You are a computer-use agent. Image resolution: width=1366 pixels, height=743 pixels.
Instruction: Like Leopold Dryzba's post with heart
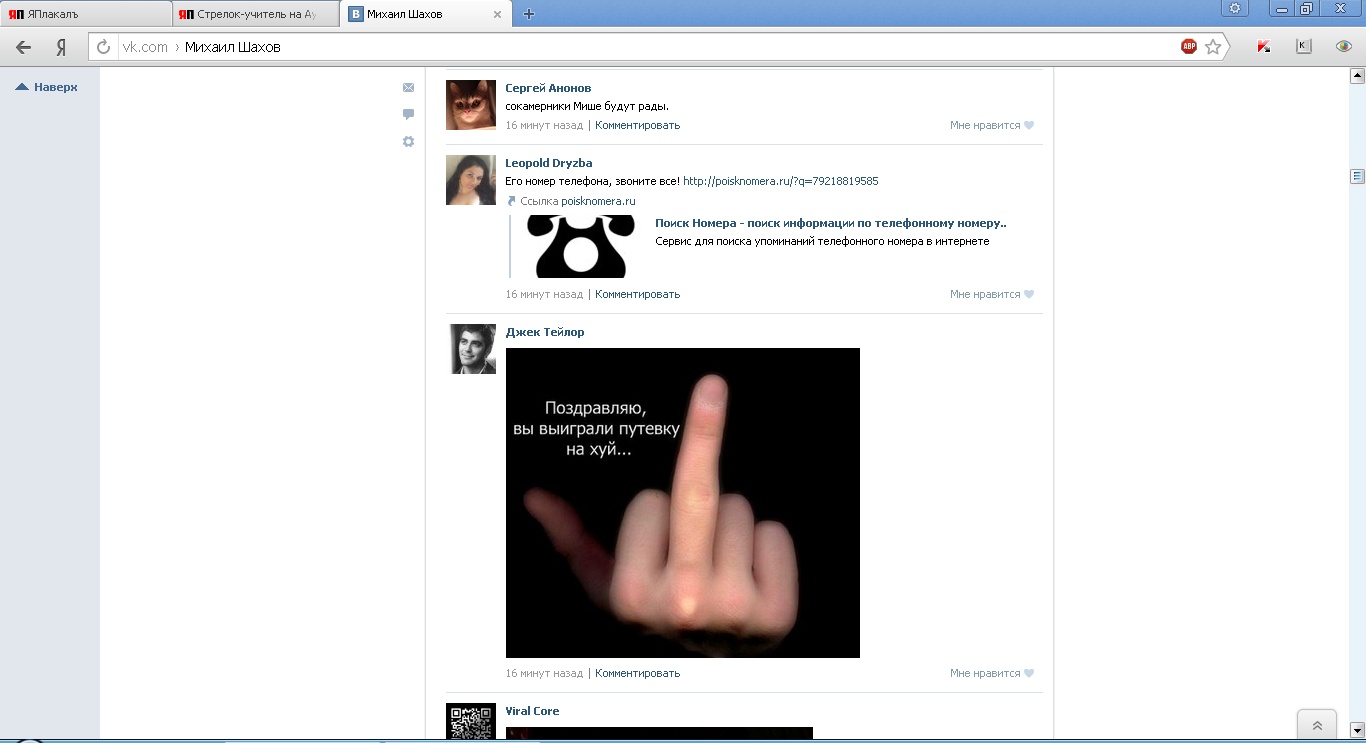click(1029, 295)
